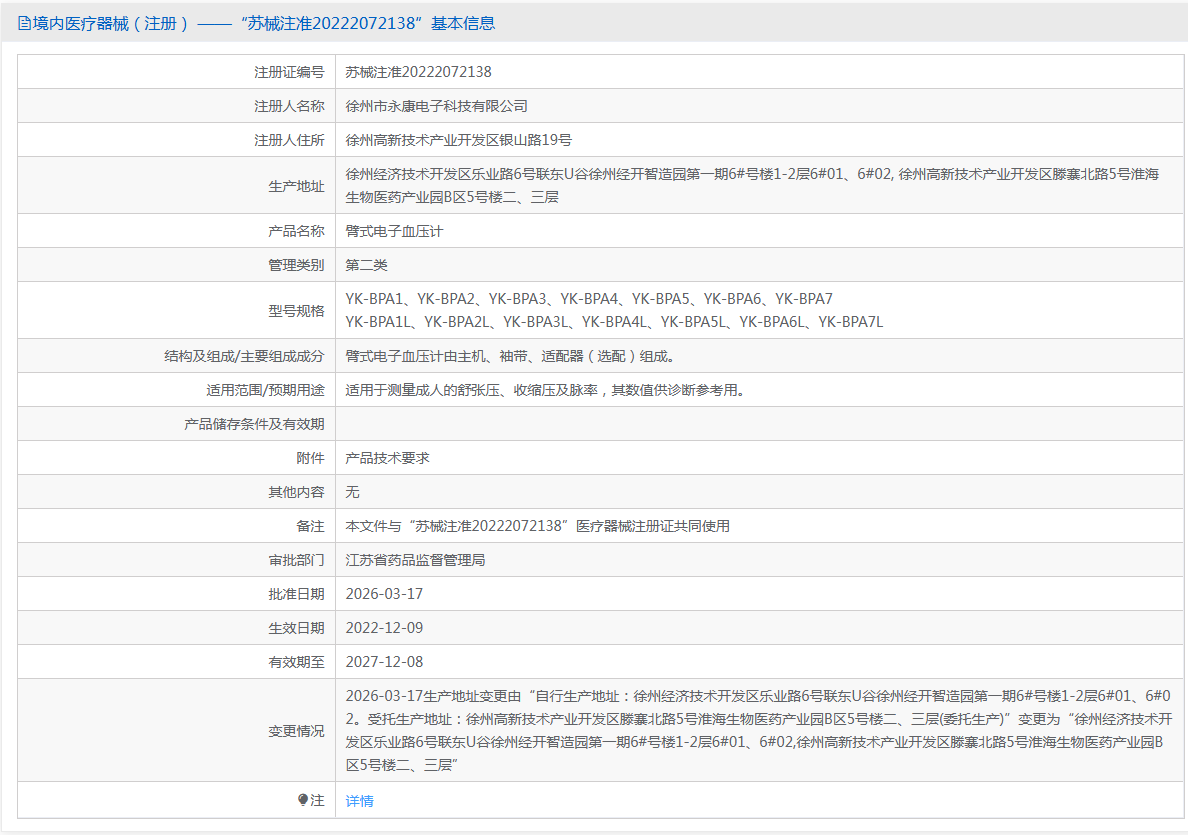The height and width of the screenshot is (835, 1188).
Task: Click the page title 境内医疗器械（注册）基本信息
Action: (x=264, y=23)
